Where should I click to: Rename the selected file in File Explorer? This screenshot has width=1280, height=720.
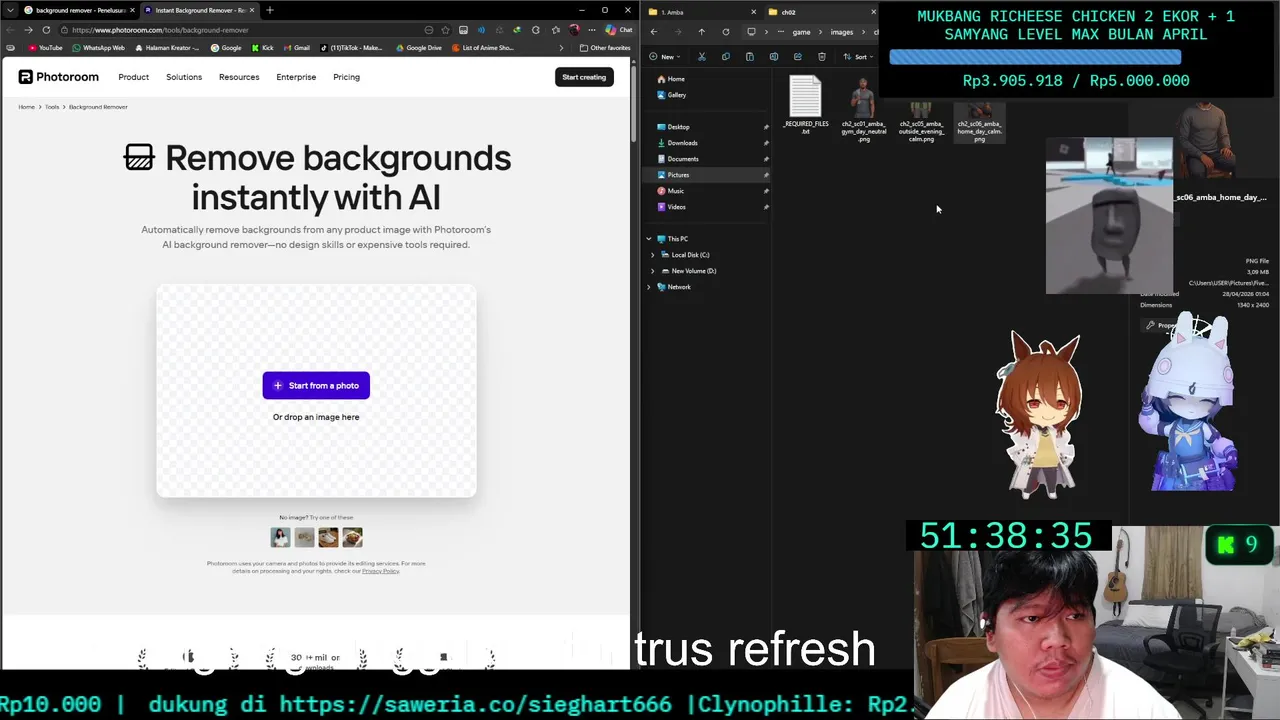[x=774, y=57]
